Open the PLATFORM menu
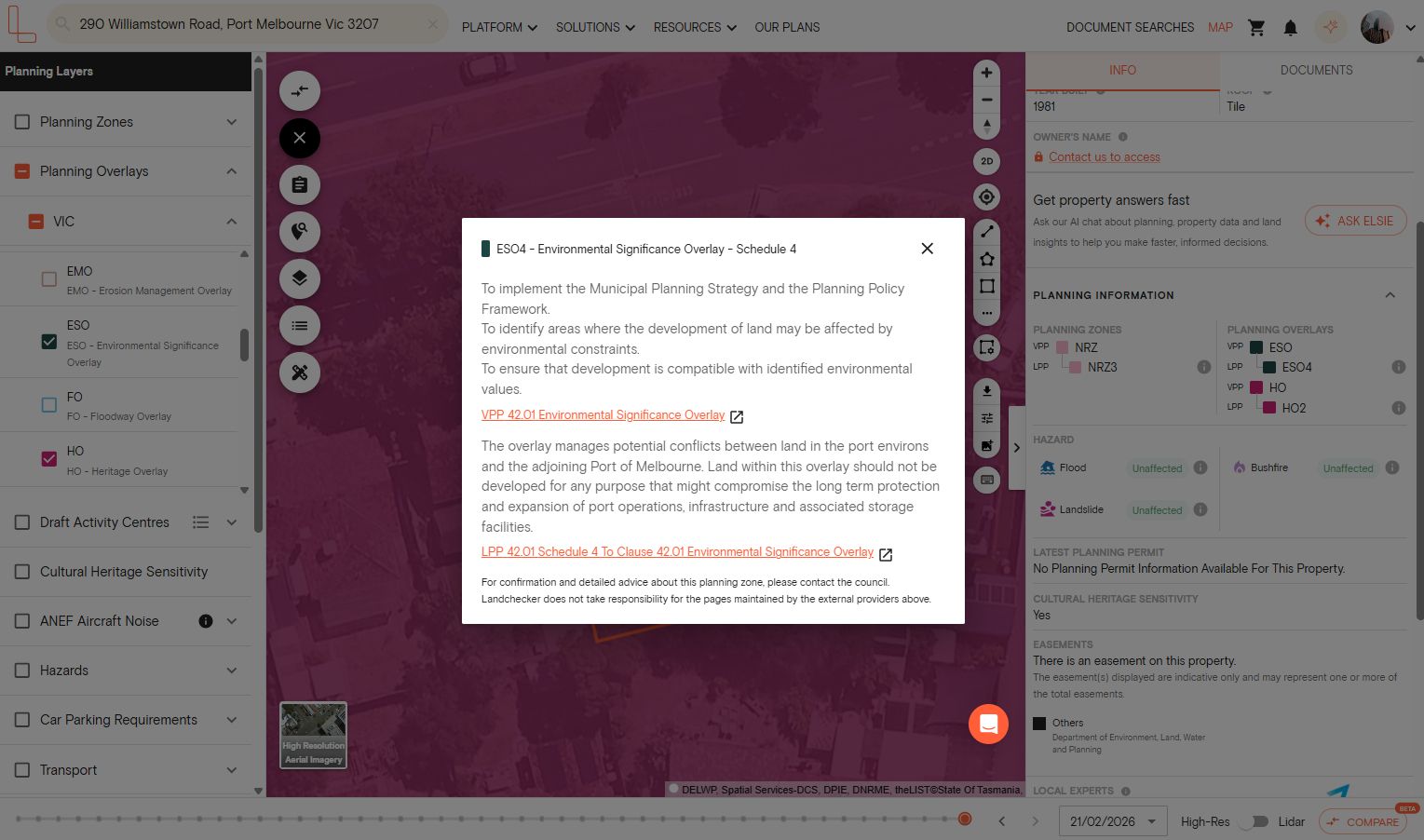Viewport: 1424px width, 840px height. [499, 28]
